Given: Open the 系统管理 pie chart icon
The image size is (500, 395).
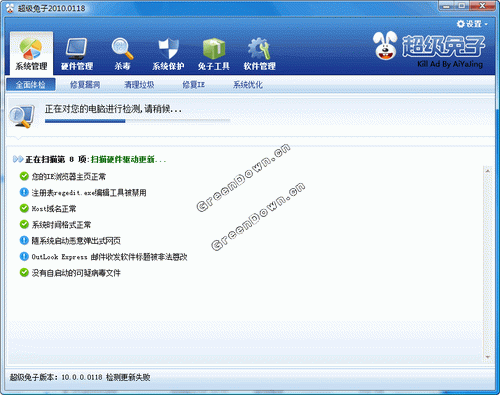Looking at the screenshot, I should pos(31,48).
